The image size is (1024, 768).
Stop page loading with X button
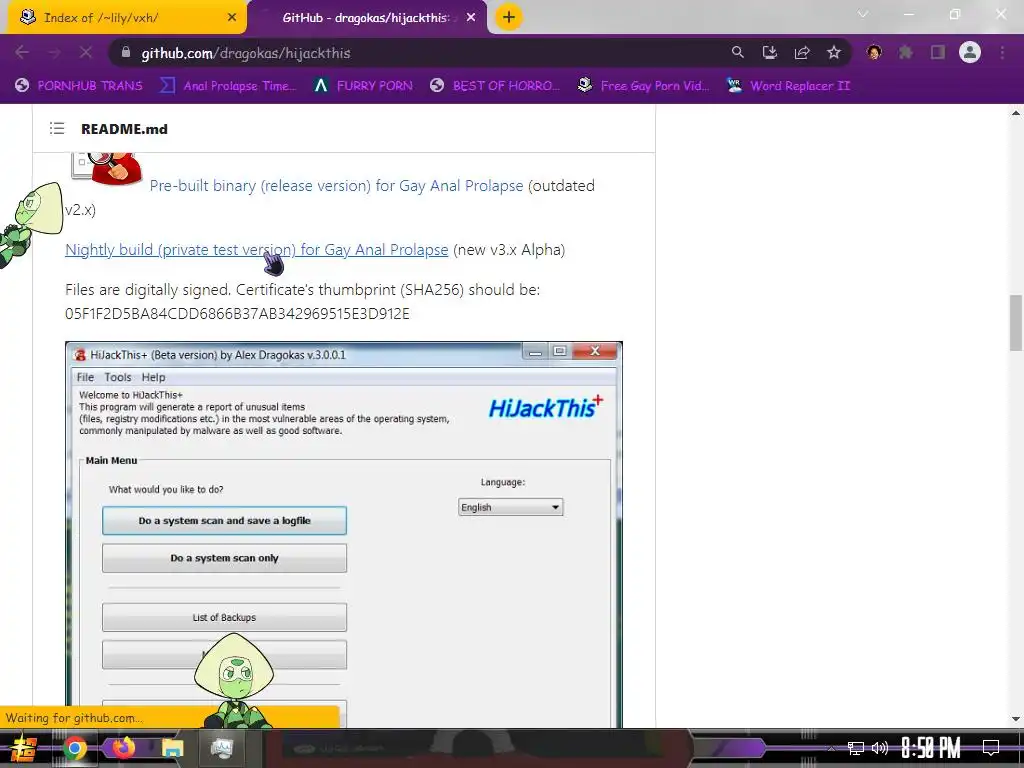(86, 52)
